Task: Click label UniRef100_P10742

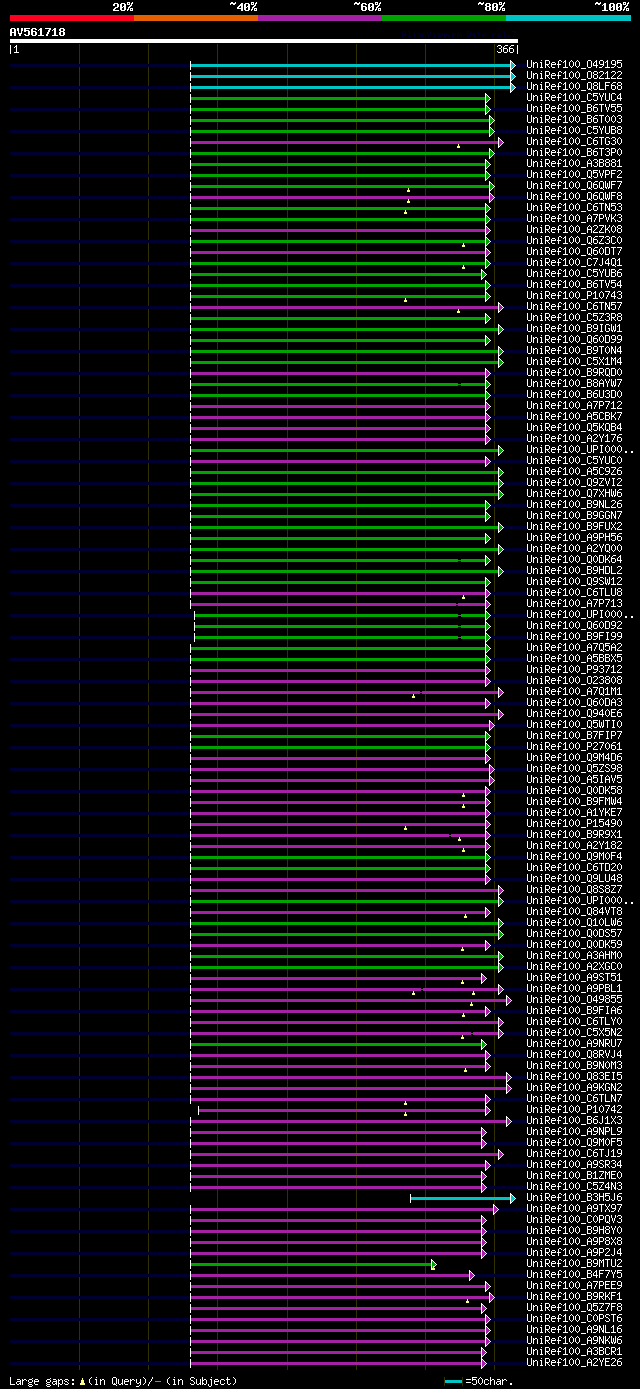Action: [574, 1109]
